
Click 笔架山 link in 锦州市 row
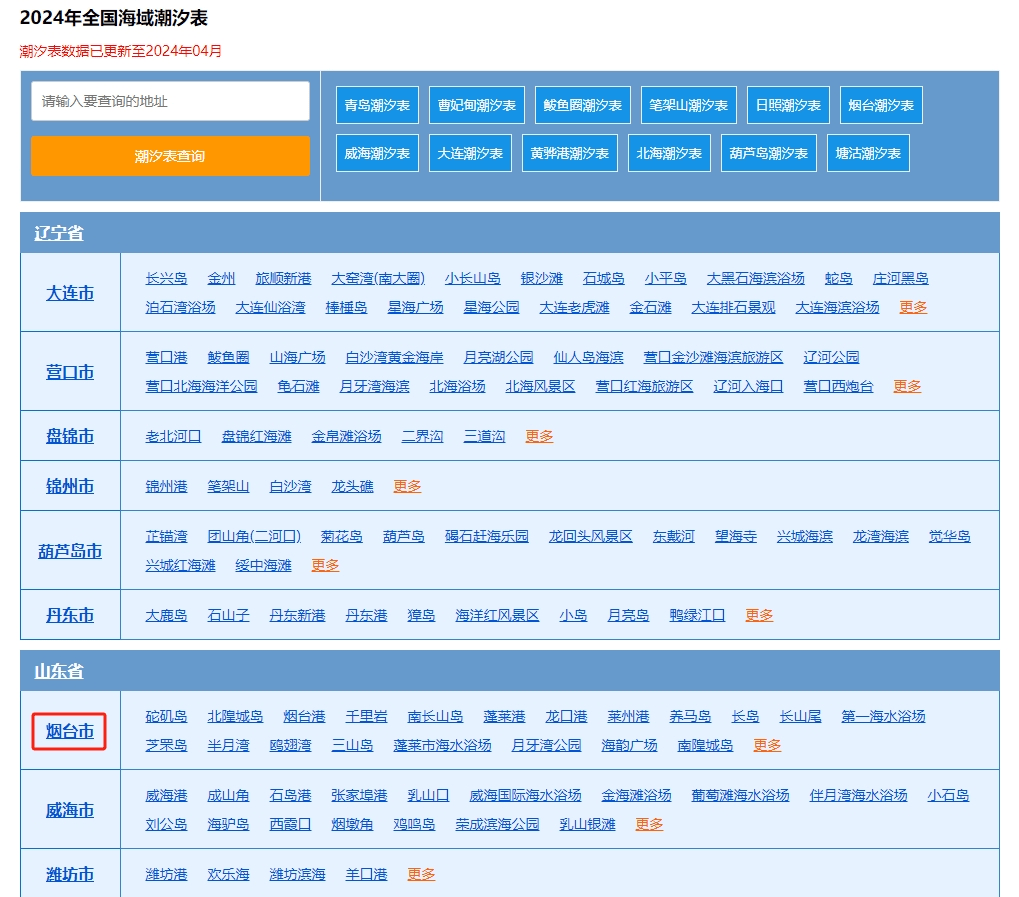point(228,486)
